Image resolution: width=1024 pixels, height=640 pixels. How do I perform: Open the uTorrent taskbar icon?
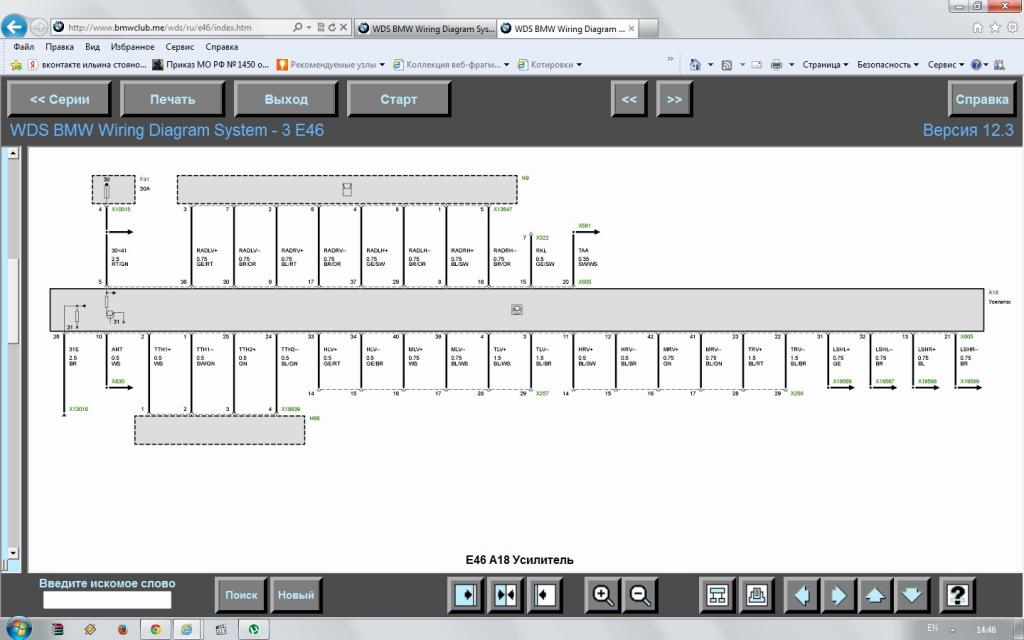pos(253,630)
